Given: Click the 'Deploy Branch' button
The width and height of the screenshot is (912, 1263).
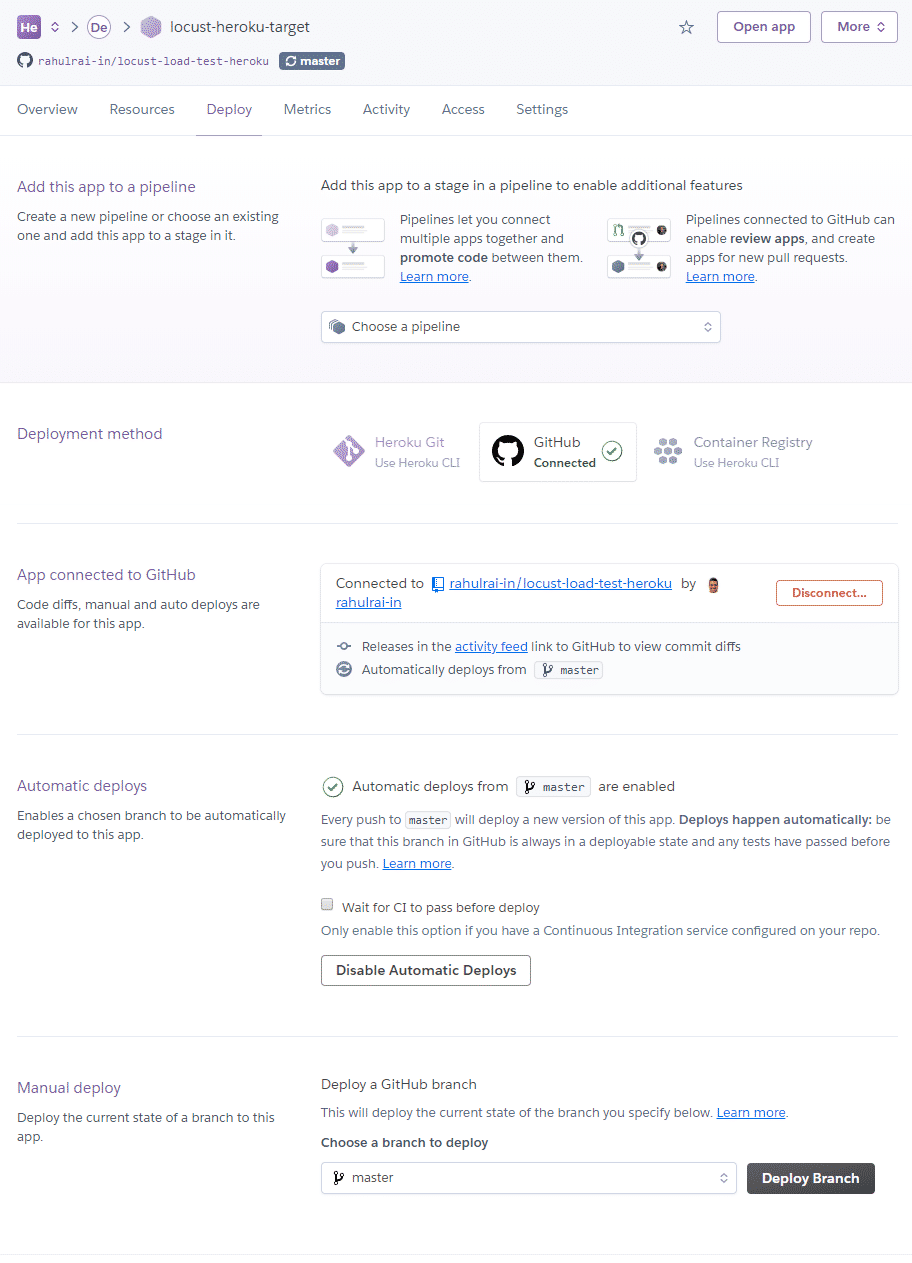Looking at the screenshot, I should (810, 1178).
